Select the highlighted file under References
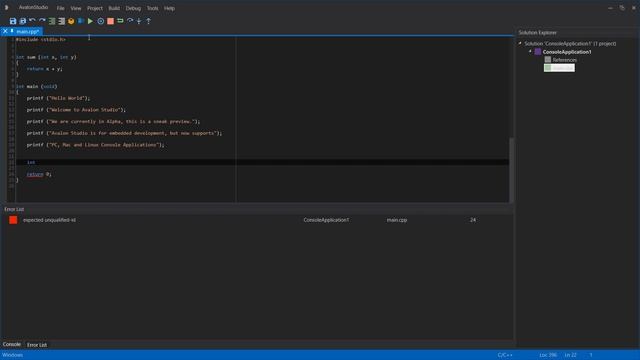640x360 pixels. coord(559,68)
